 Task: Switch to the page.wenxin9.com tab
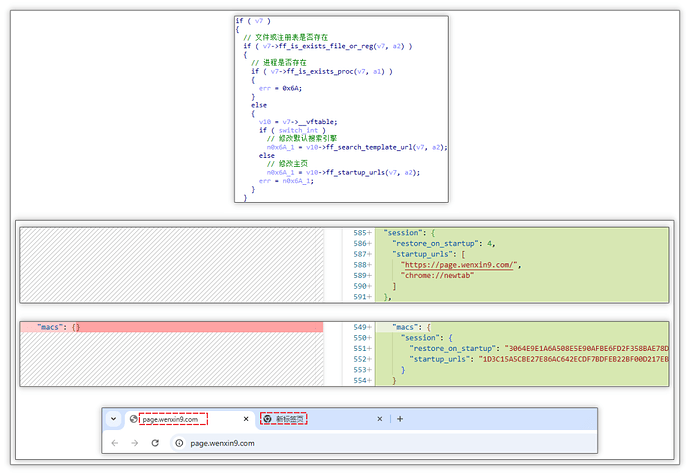tap(175, 419)
